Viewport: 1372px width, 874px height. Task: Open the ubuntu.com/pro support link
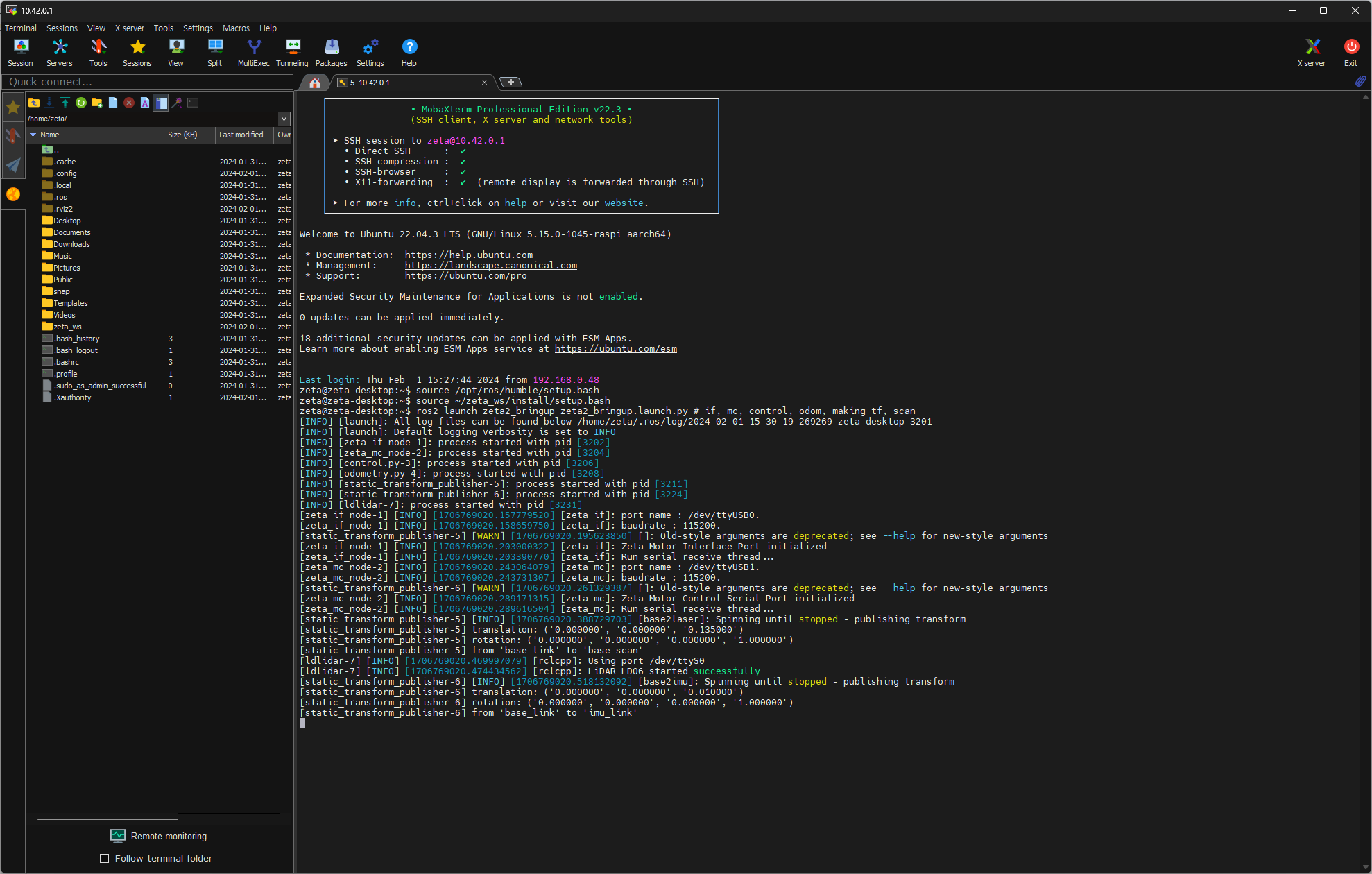point(466,275)
